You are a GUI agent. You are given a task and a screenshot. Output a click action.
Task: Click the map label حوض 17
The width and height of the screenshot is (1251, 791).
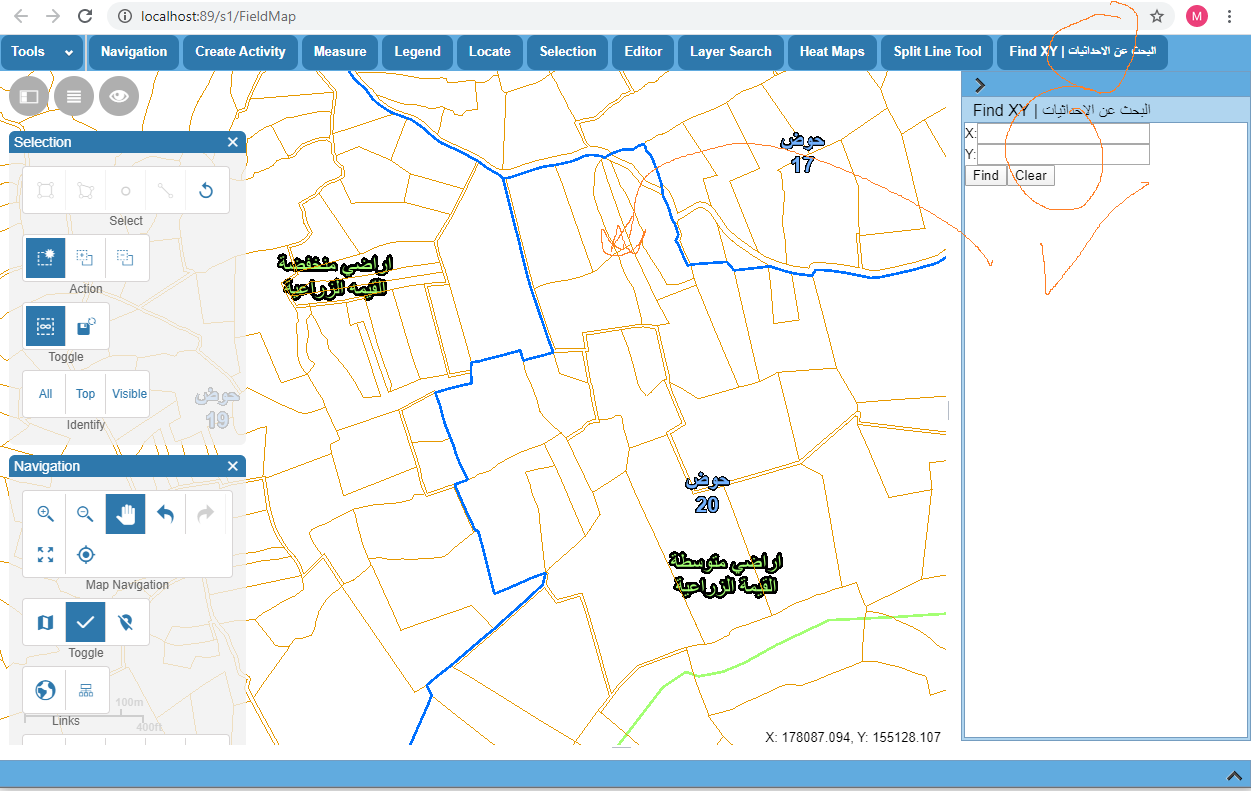click(x=803, y=153)
